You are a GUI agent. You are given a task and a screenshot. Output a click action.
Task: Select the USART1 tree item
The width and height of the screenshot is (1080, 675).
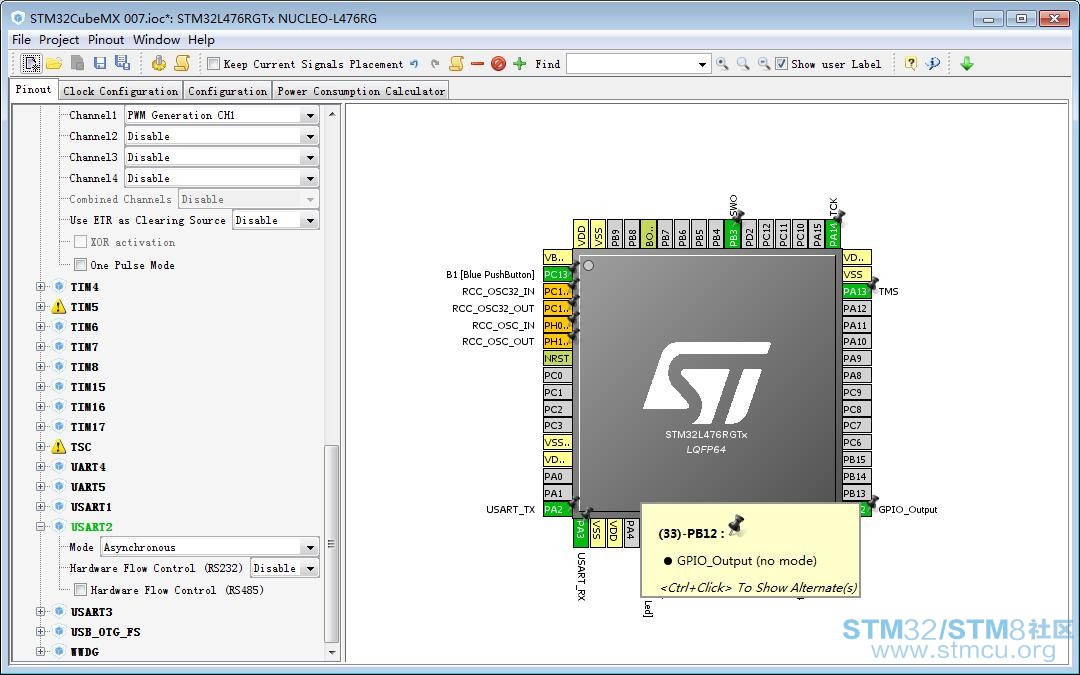pos(91,507)
